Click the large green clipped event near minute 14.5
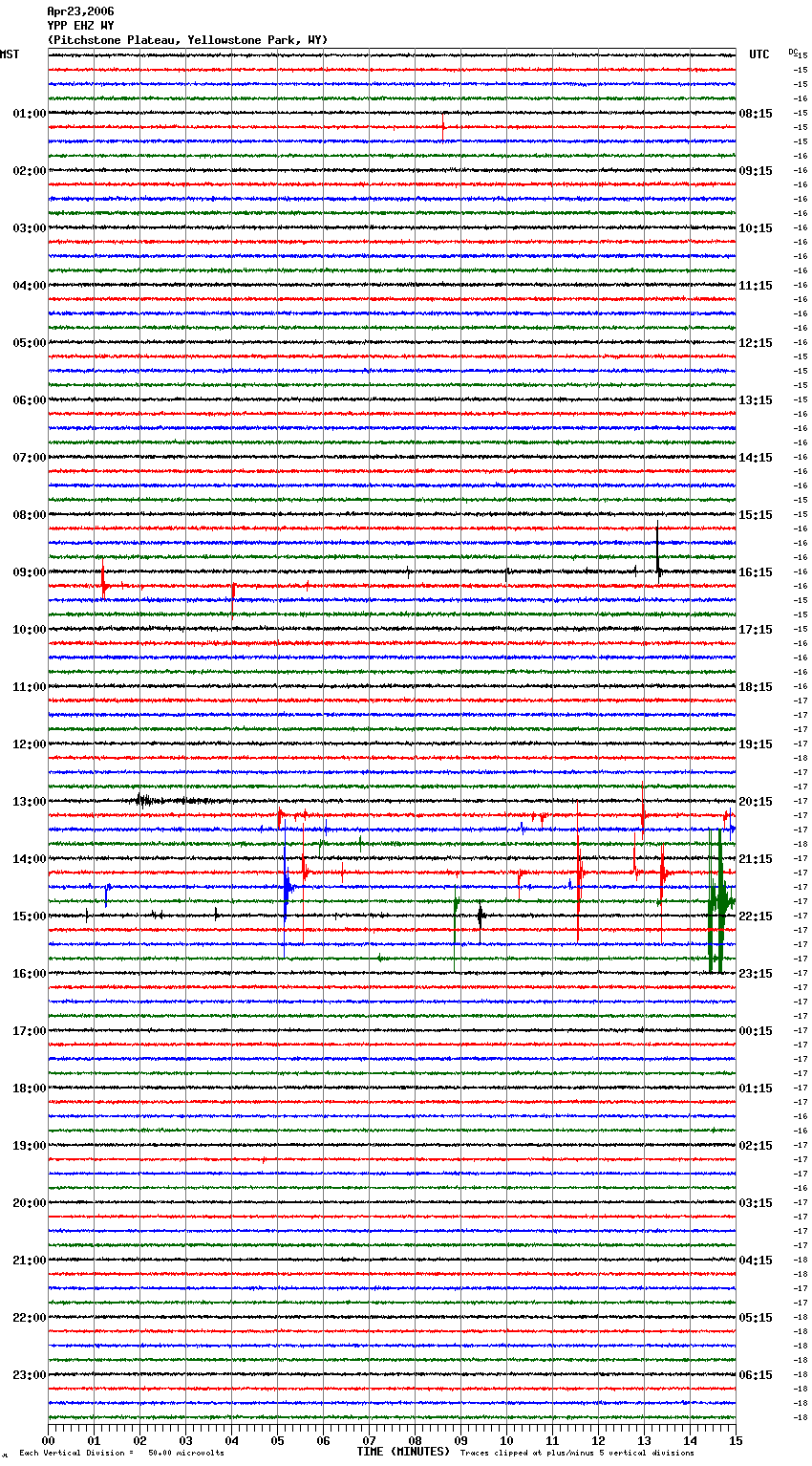Viewport: 812px width, 1466px height. click(718, 901)
